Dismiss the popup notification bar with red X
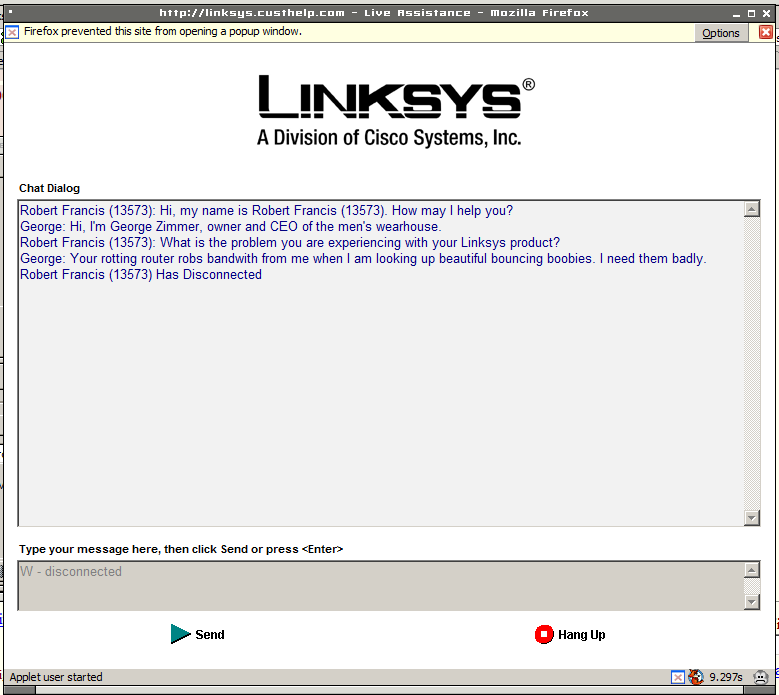 pos(766,32)
